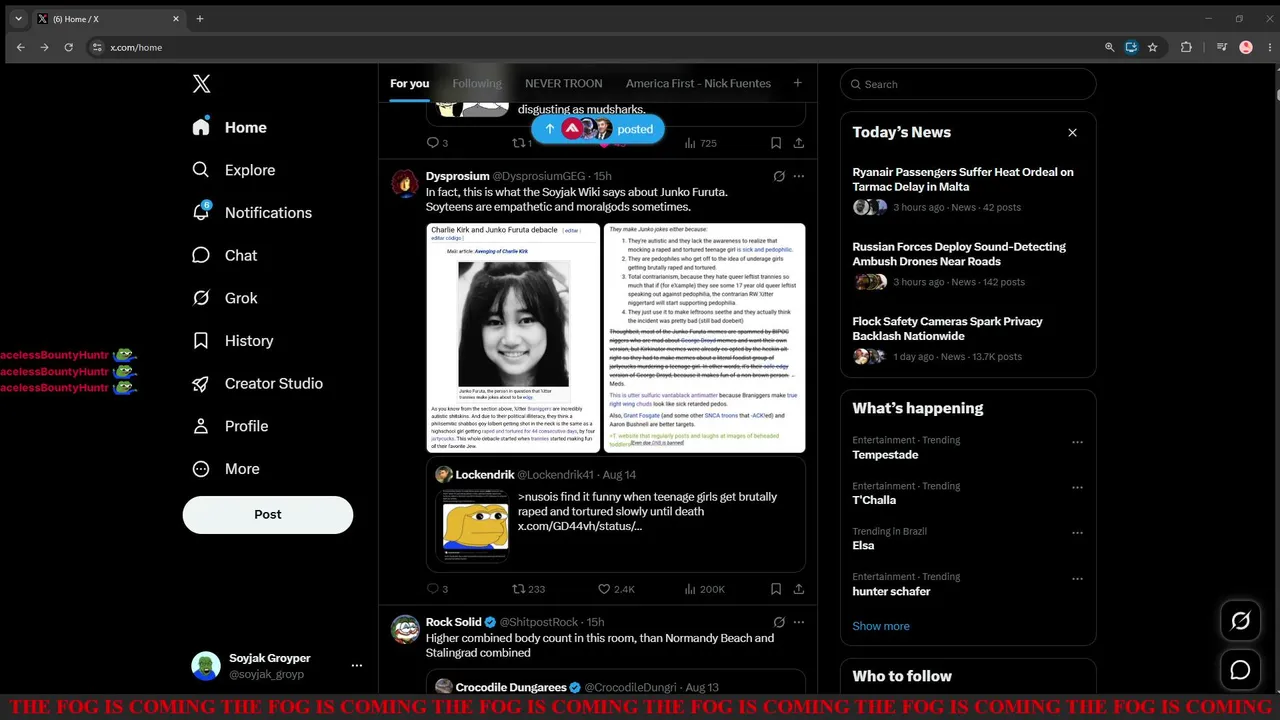Switch to America First - Nick Fuentes tab
The width and height of the screenshot is (1280, 720).
point(698,84)
